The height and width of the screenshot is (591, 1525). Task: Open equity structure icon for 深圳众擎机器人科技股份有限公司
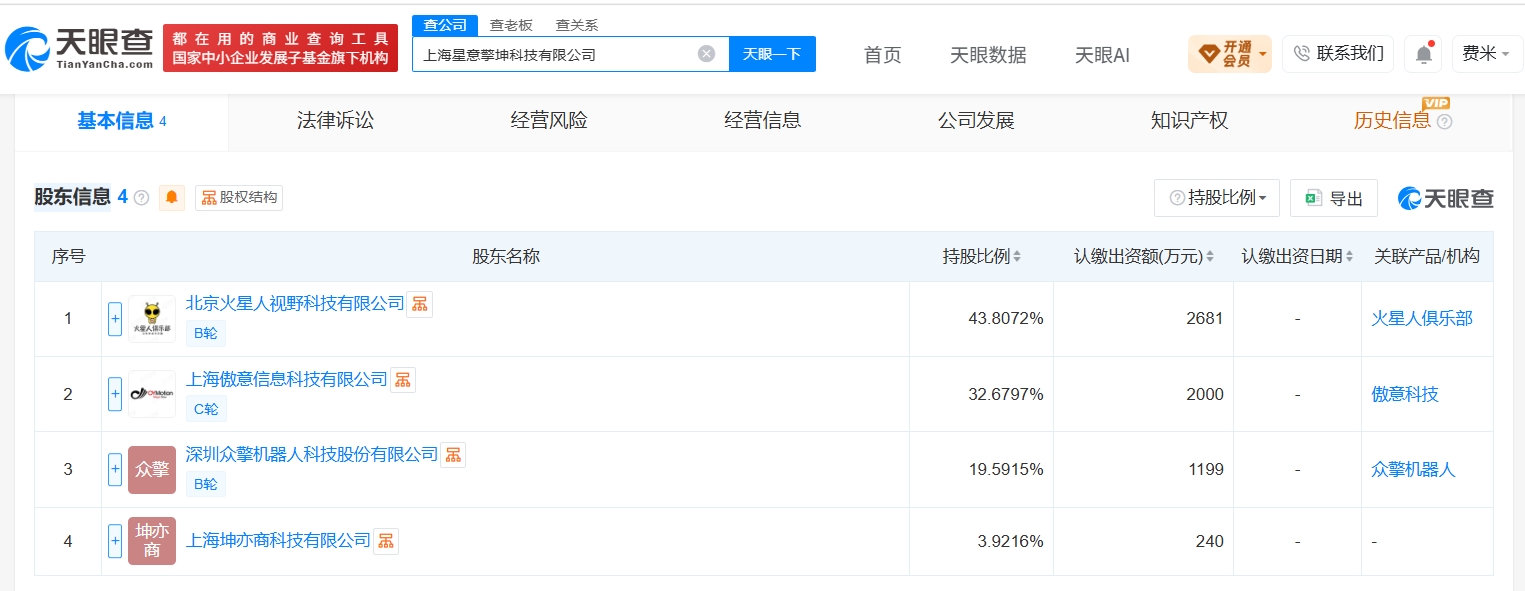[x=453, y=455]
